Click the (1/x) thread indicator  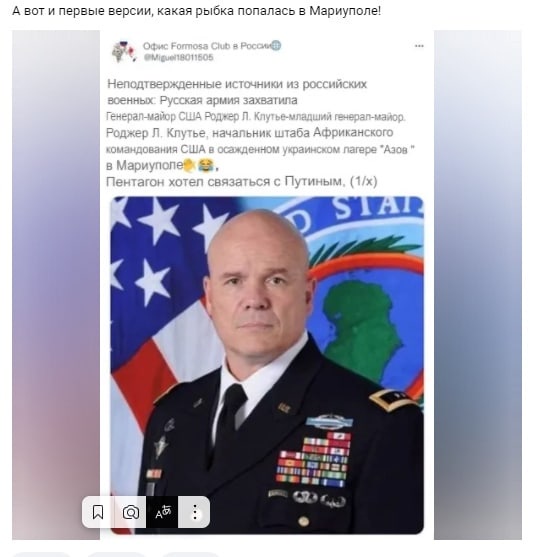point(363,182)
